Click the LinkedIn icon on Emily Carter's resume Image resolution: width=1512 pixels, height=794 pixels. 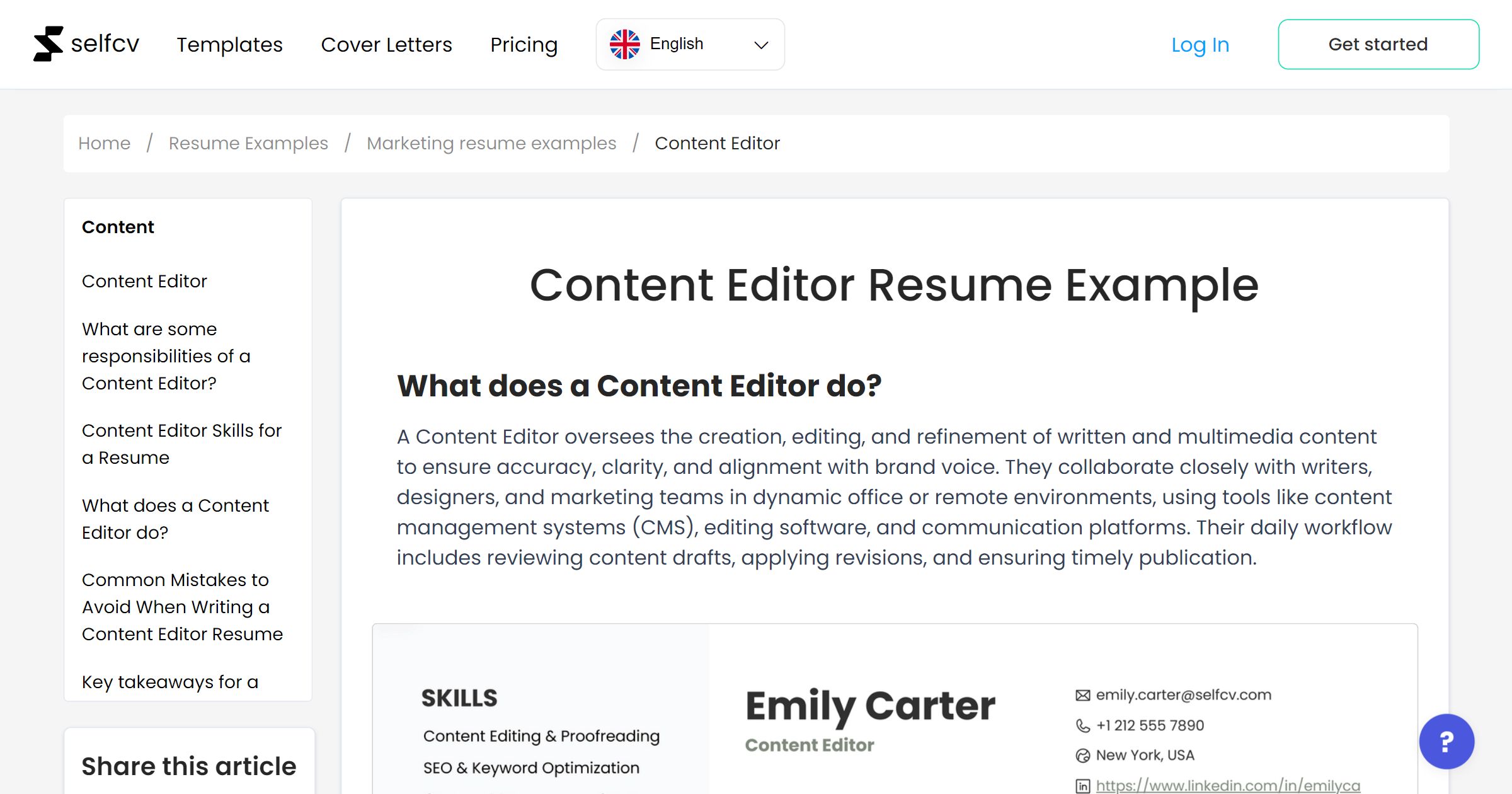pos(1082,785)
